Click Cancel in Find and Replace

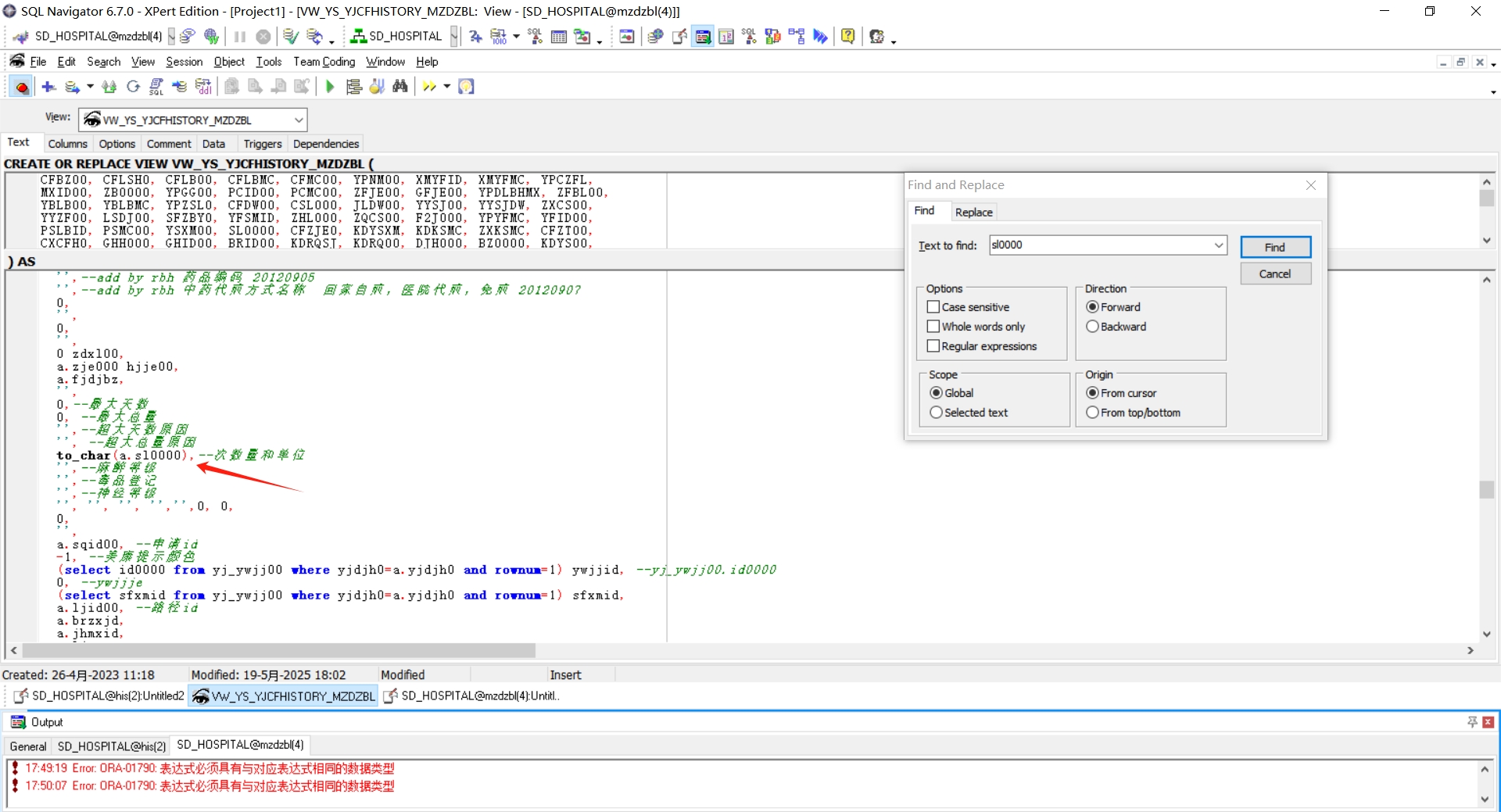tap(1274, 274)
